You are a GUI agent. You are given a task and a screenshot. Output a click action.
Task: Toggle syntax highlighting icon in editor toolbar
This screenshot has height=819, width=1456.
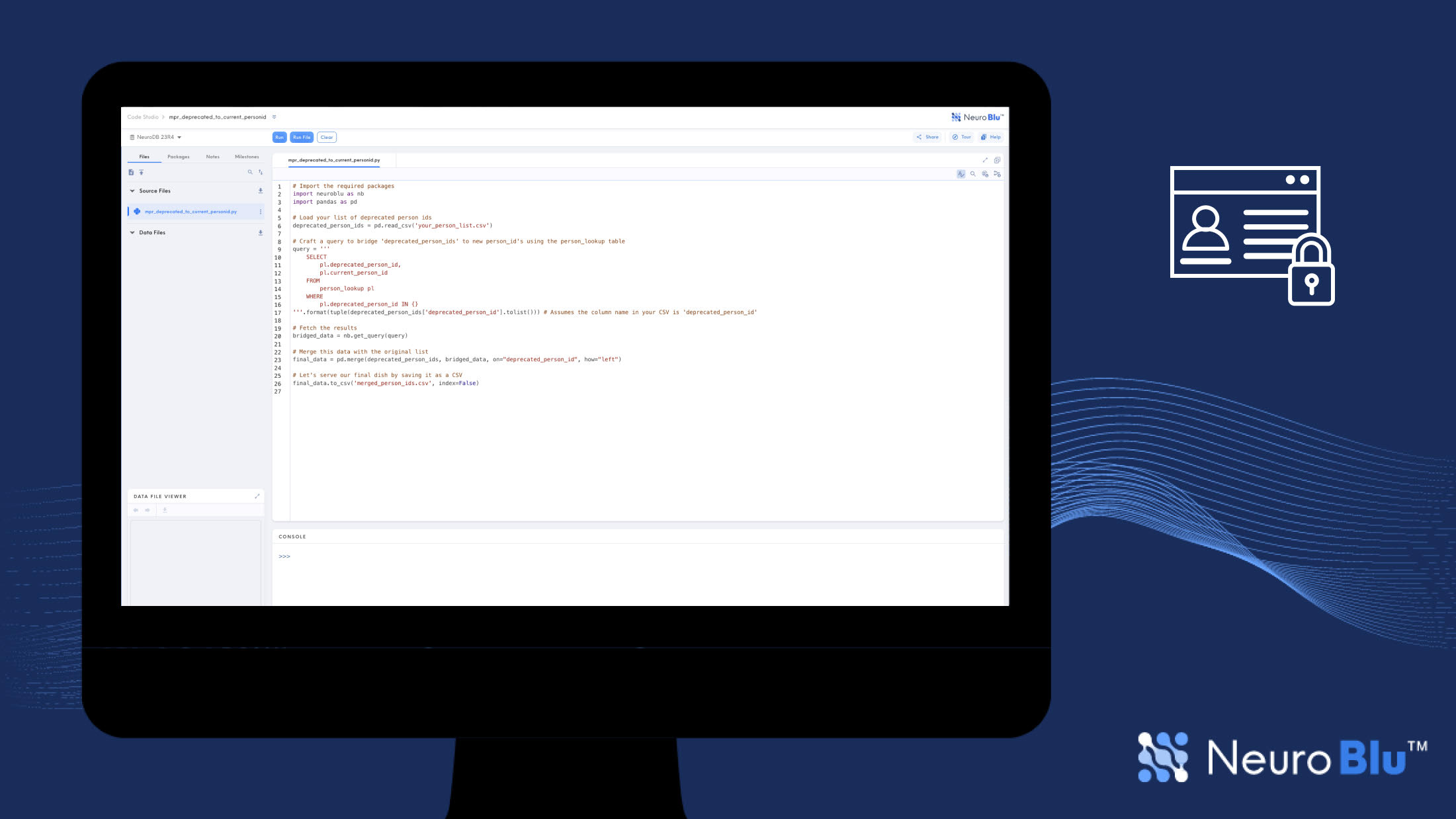(x=961, y=174)
